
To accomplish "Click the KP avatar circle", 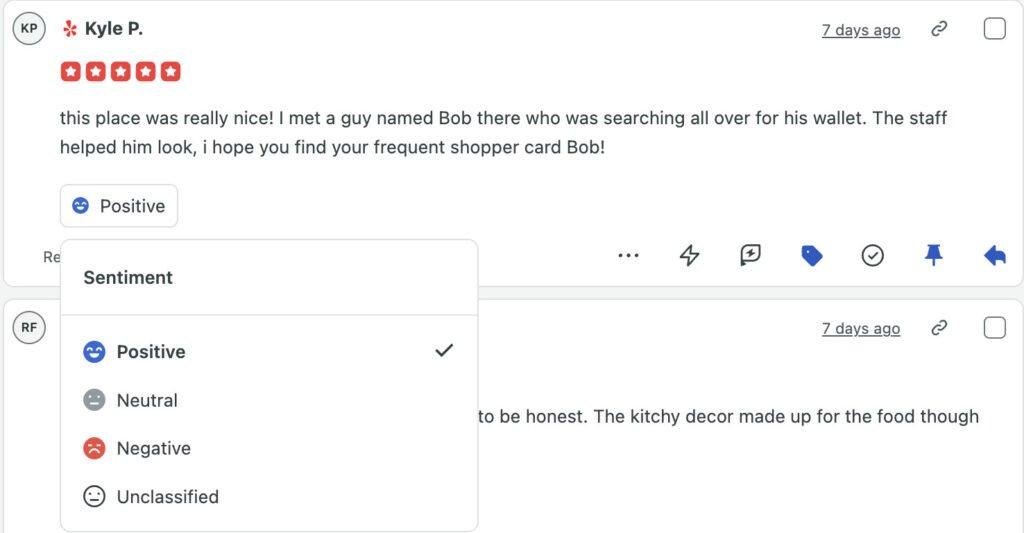I will (x=29, y=28).
